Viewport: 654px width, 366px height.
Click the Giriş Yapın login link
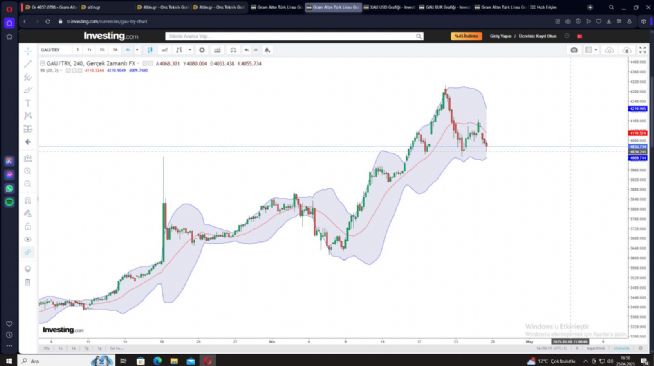coord(500,36)
